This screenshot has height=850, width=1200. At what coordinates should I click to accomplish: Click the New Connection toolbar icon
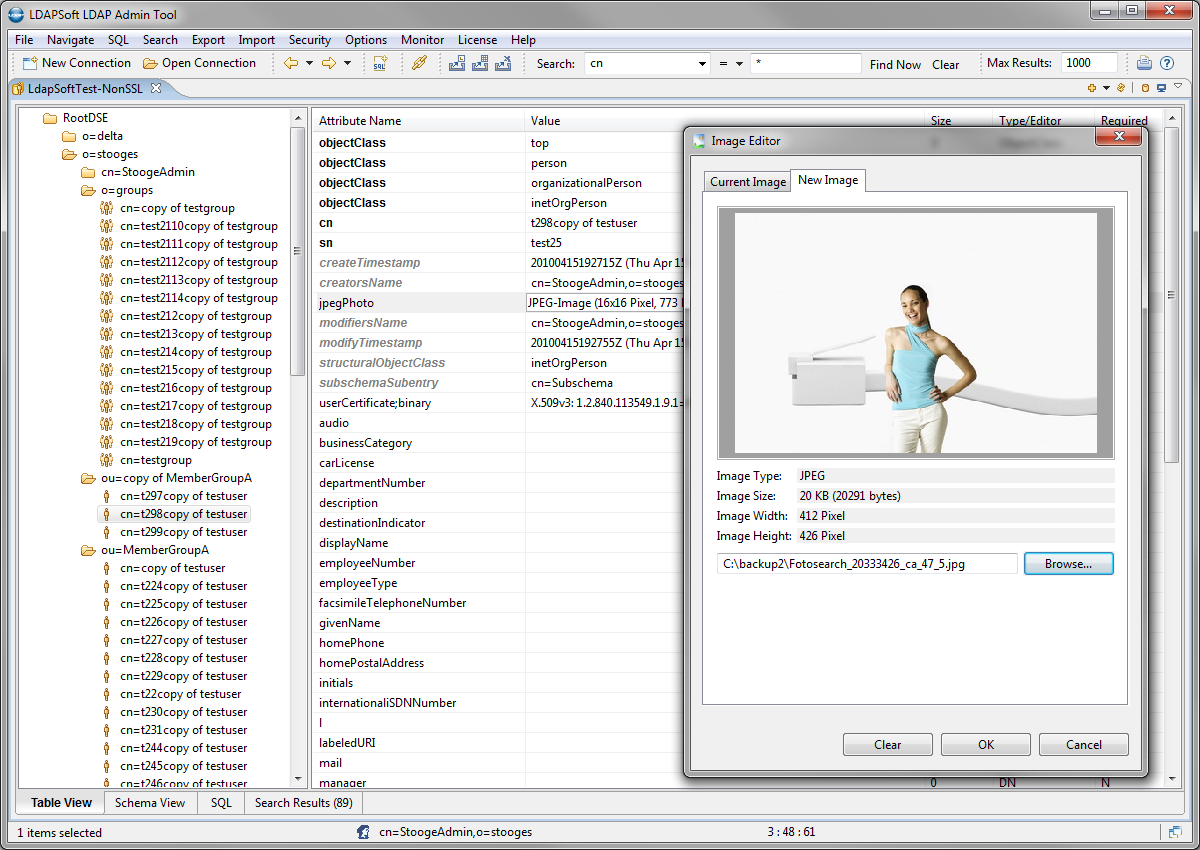click(x=30, y=63)
